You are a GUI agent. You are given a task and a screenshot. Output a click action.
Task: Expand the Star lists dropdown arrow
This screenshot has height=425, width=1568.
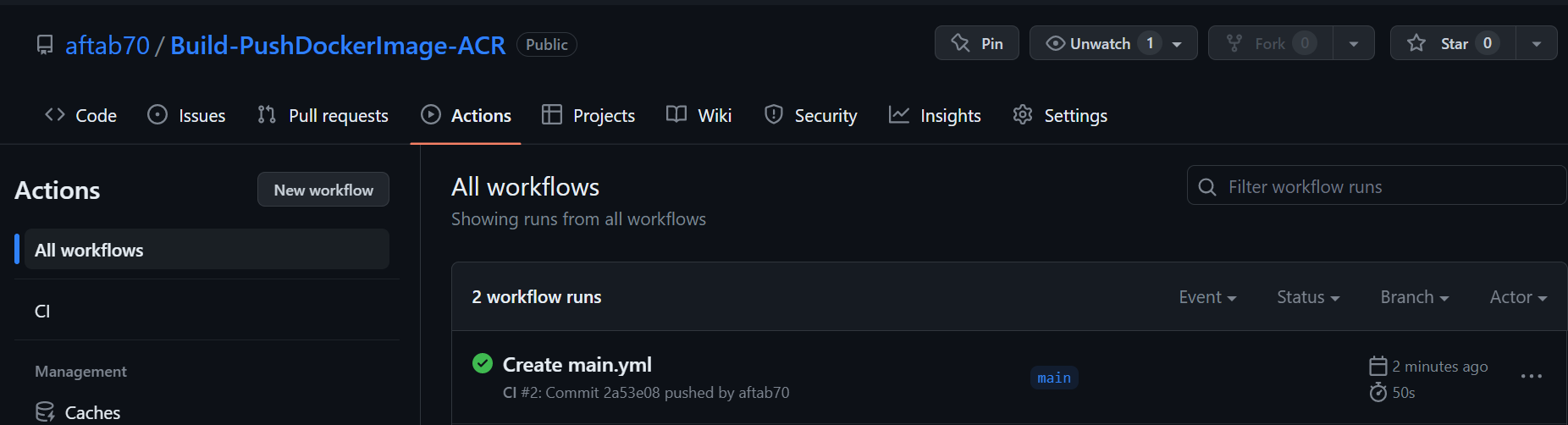(1537, 43)
